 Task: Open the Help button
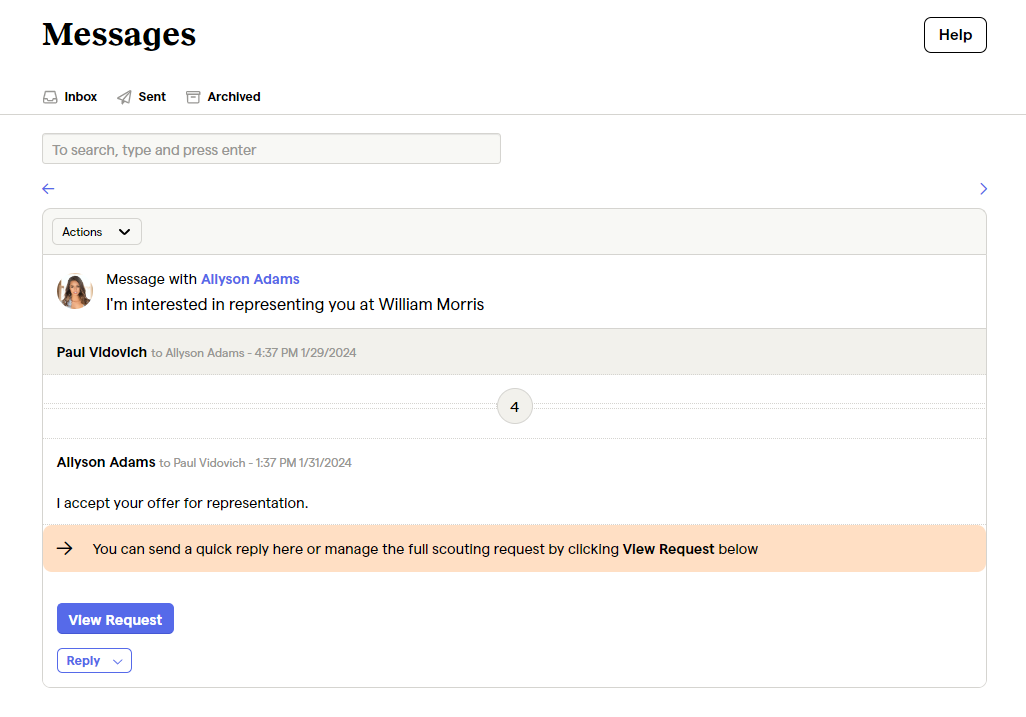[x=955, y=35]
